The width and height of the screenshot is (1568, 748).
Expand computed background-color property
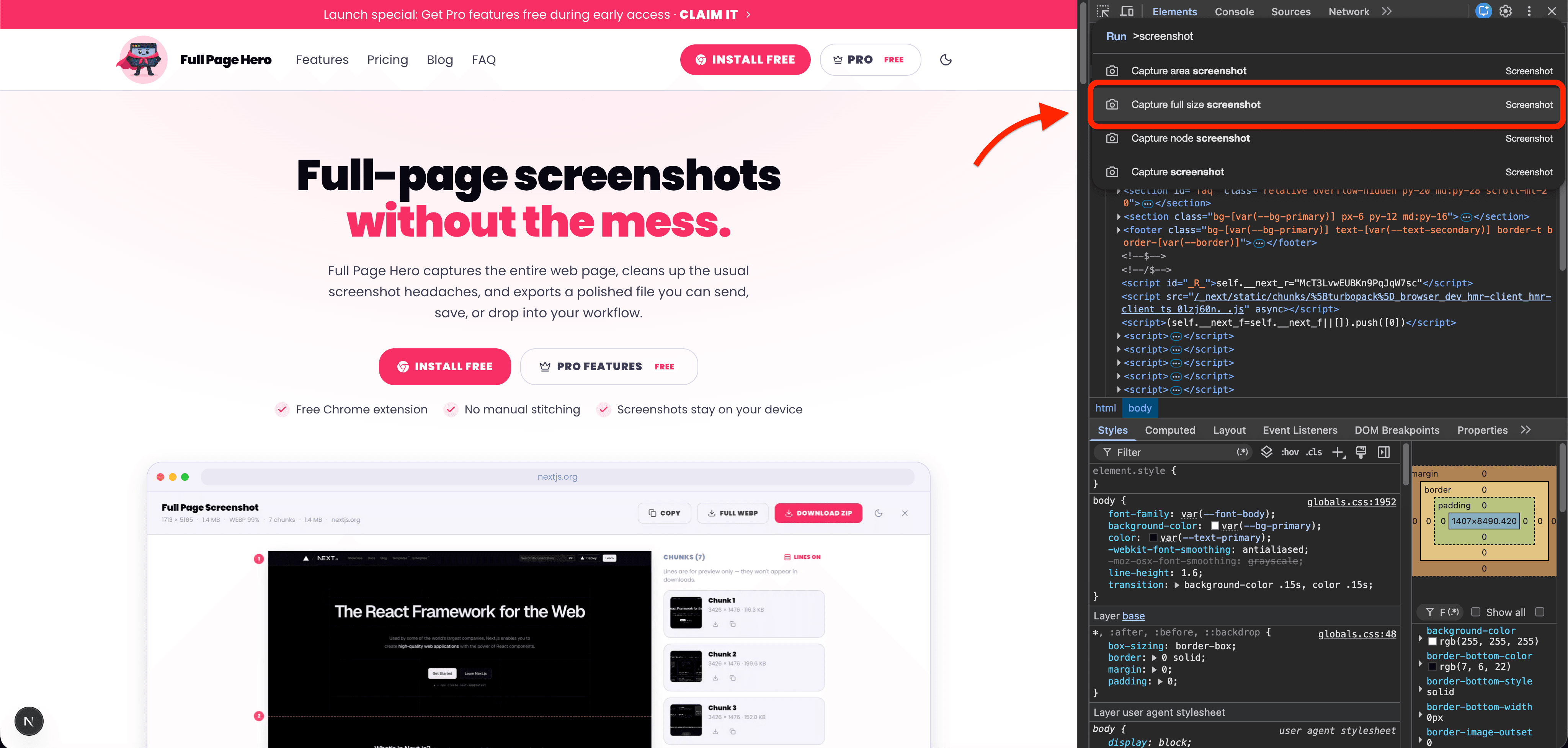tap(1420, 639)
